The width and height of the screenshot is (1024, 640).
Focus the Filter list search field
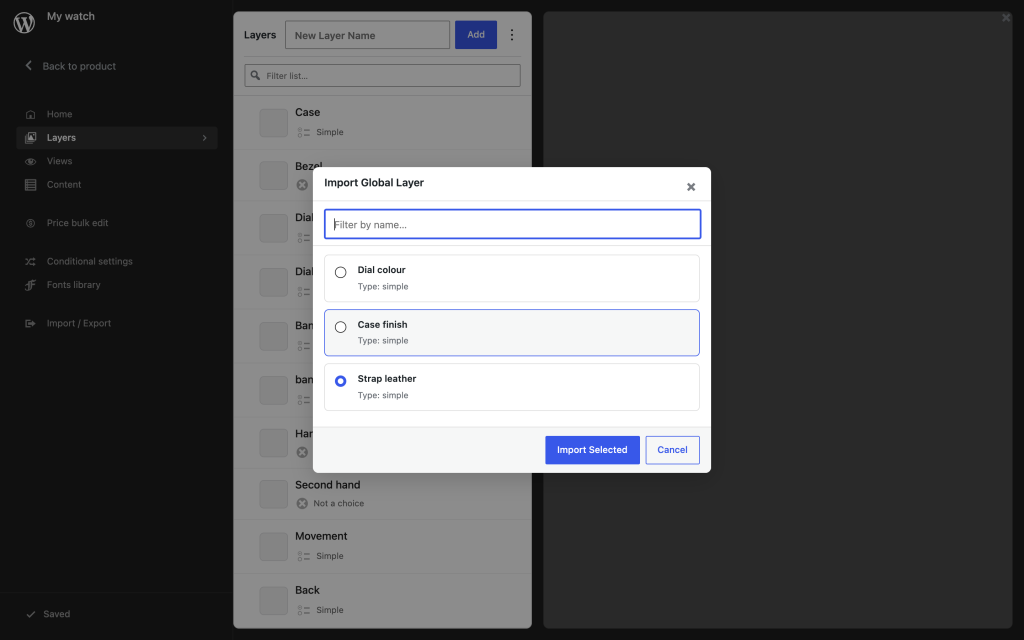tap(382, 76)
